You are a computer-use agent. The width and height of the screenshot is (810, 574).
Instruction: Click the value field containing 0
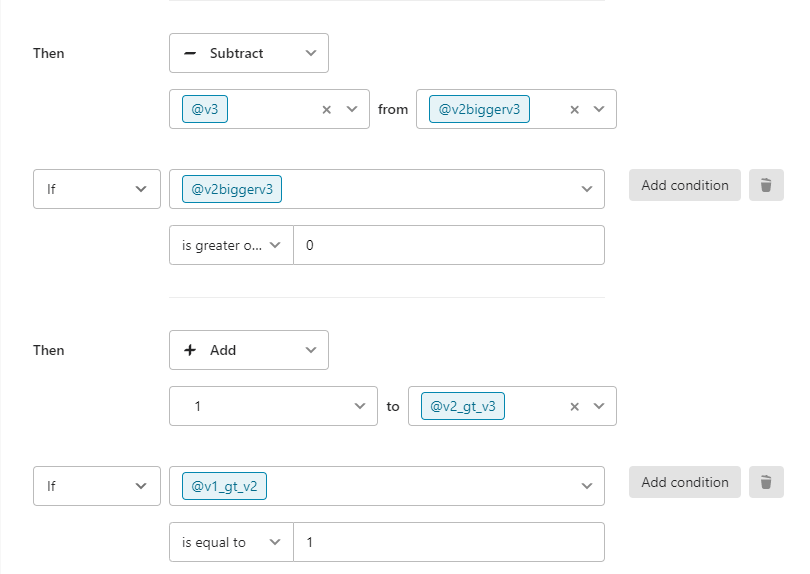pyautogui.click(x=449, y=245)
